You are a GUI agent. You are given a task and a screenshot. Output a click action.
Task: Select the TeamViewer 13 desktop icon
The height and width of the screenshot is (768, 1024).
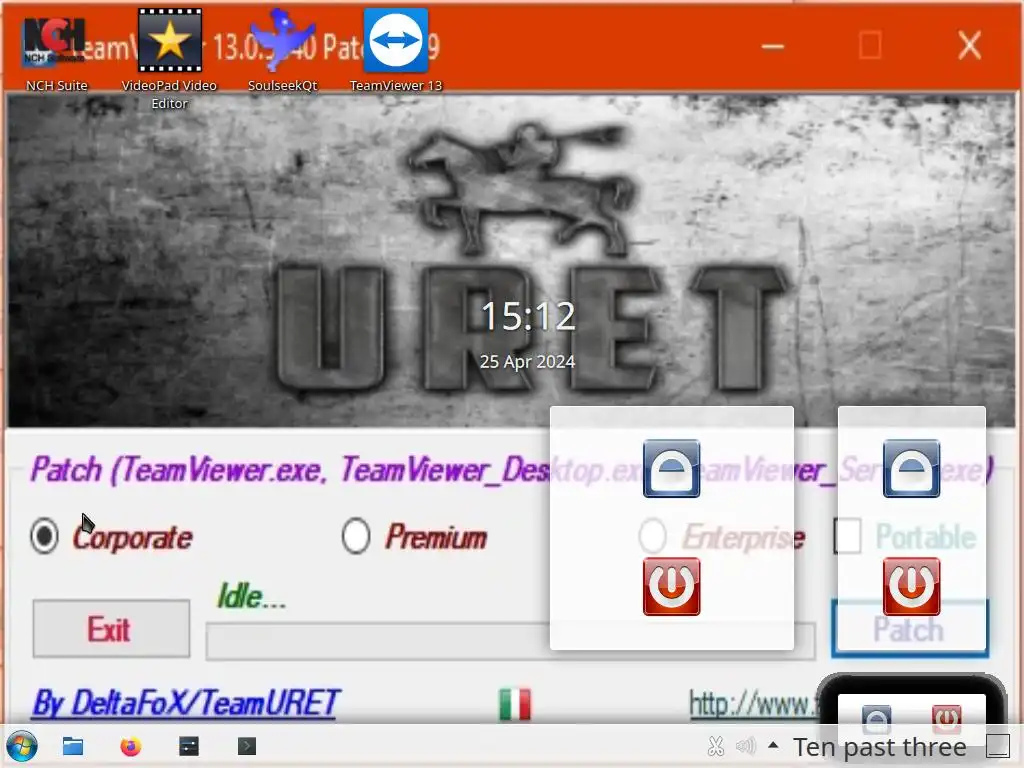[x=396, y=51]
